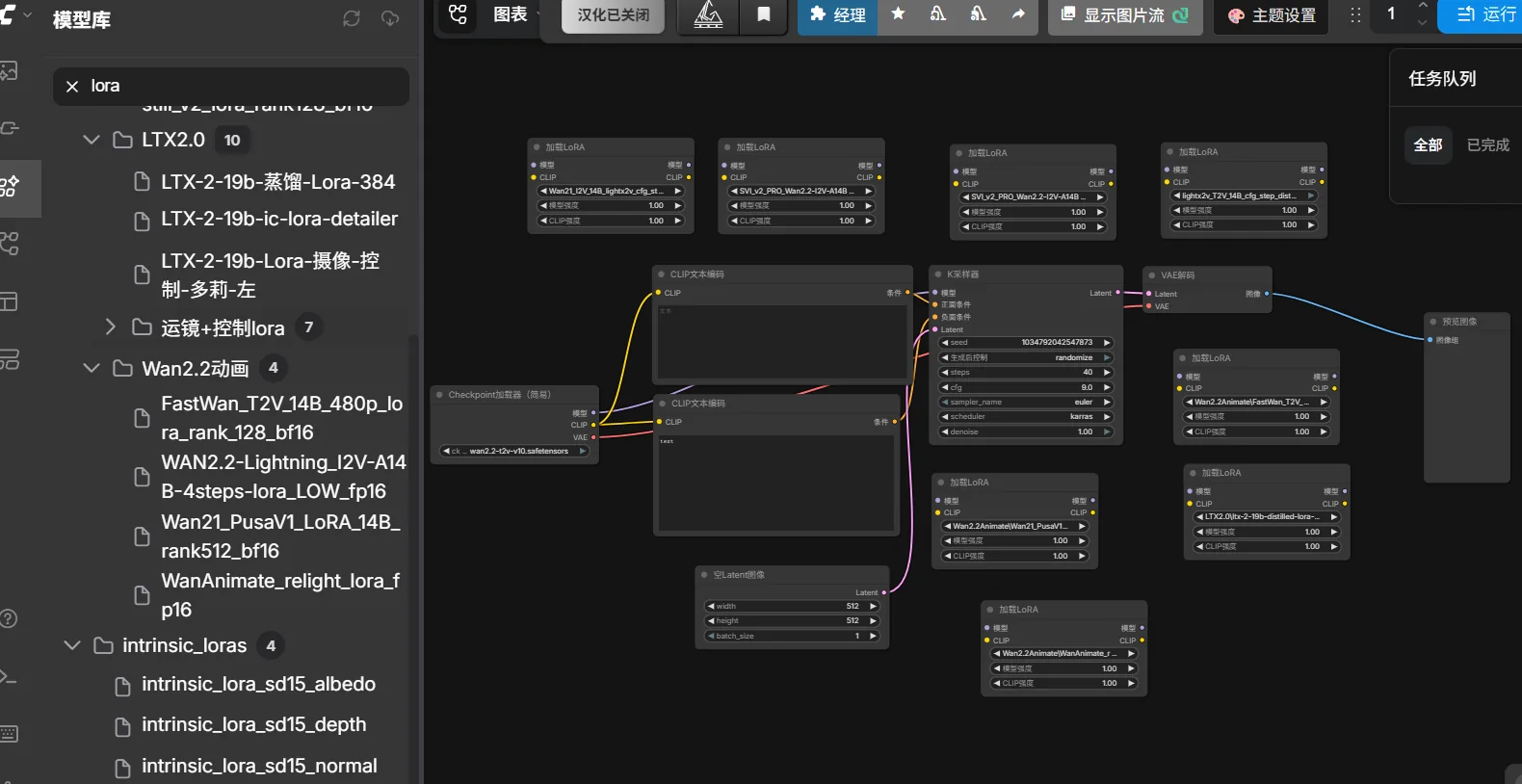Viewport: 1522px width, 784px height.
Task: Select the model library sidebar icon
Action: point(10,187)
